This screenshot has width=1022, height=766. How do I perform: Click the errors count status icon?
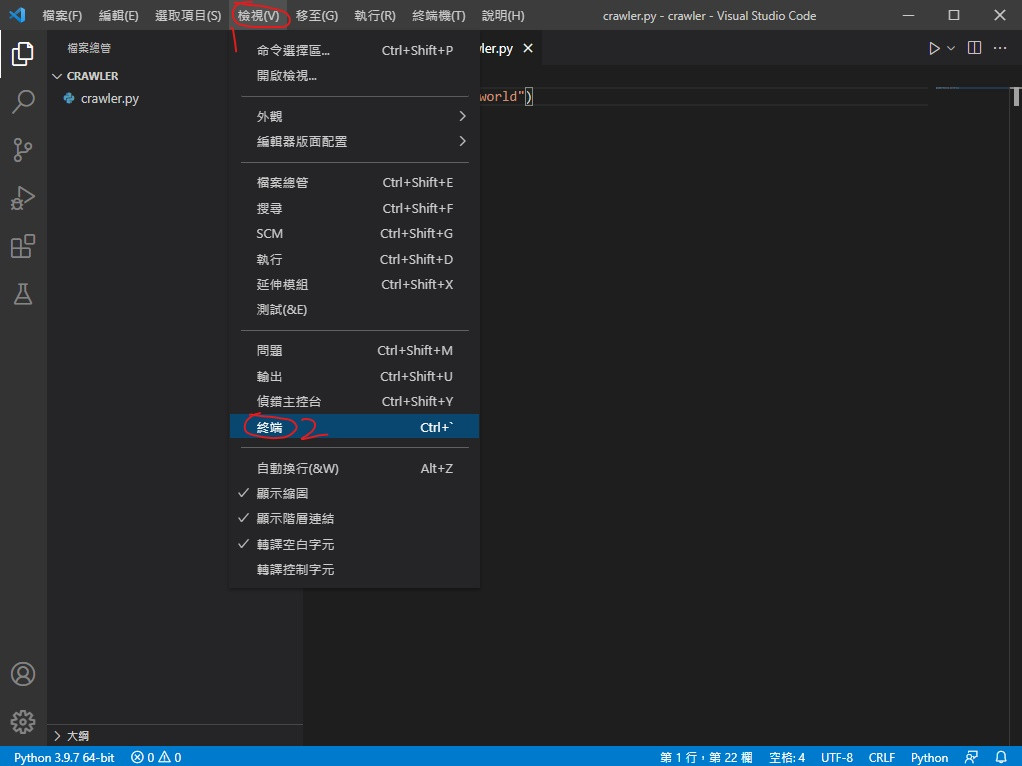coord(143,757)
